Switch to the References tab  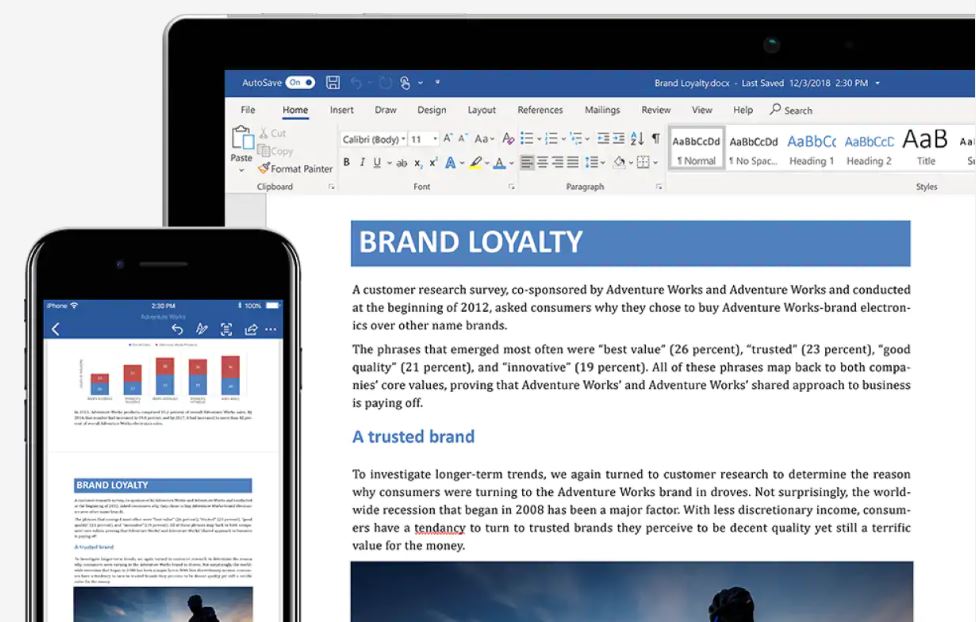coord(540,110)
